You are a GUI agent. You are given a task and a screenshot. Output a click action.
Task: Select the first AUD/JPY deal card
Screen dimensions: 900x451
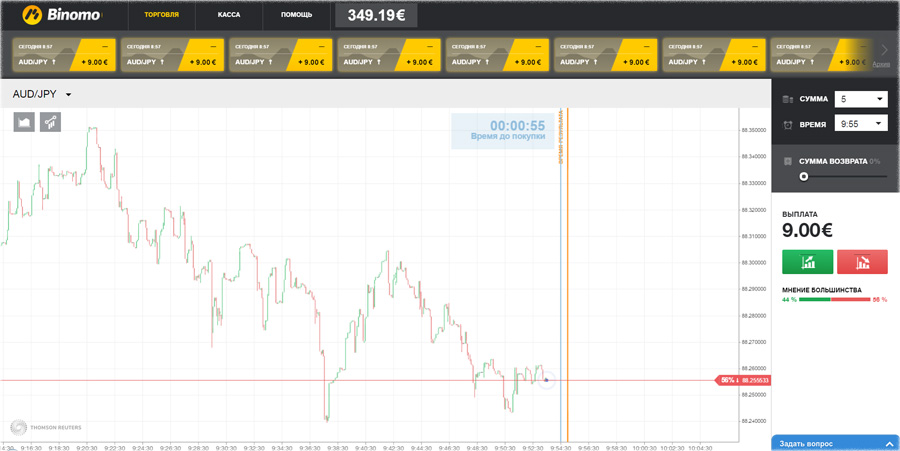click(x=62, y=54)
